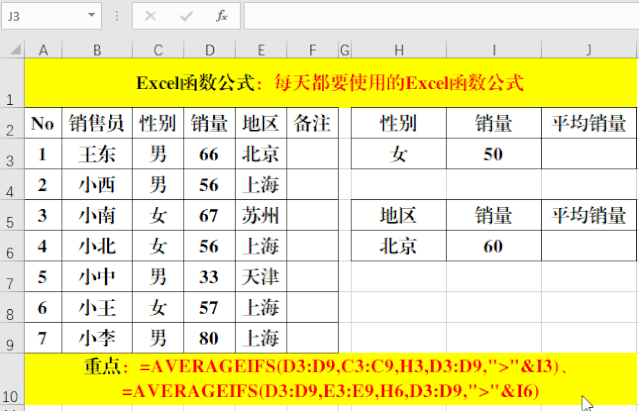Click into the formula bar input area

(x=441, y=16)
